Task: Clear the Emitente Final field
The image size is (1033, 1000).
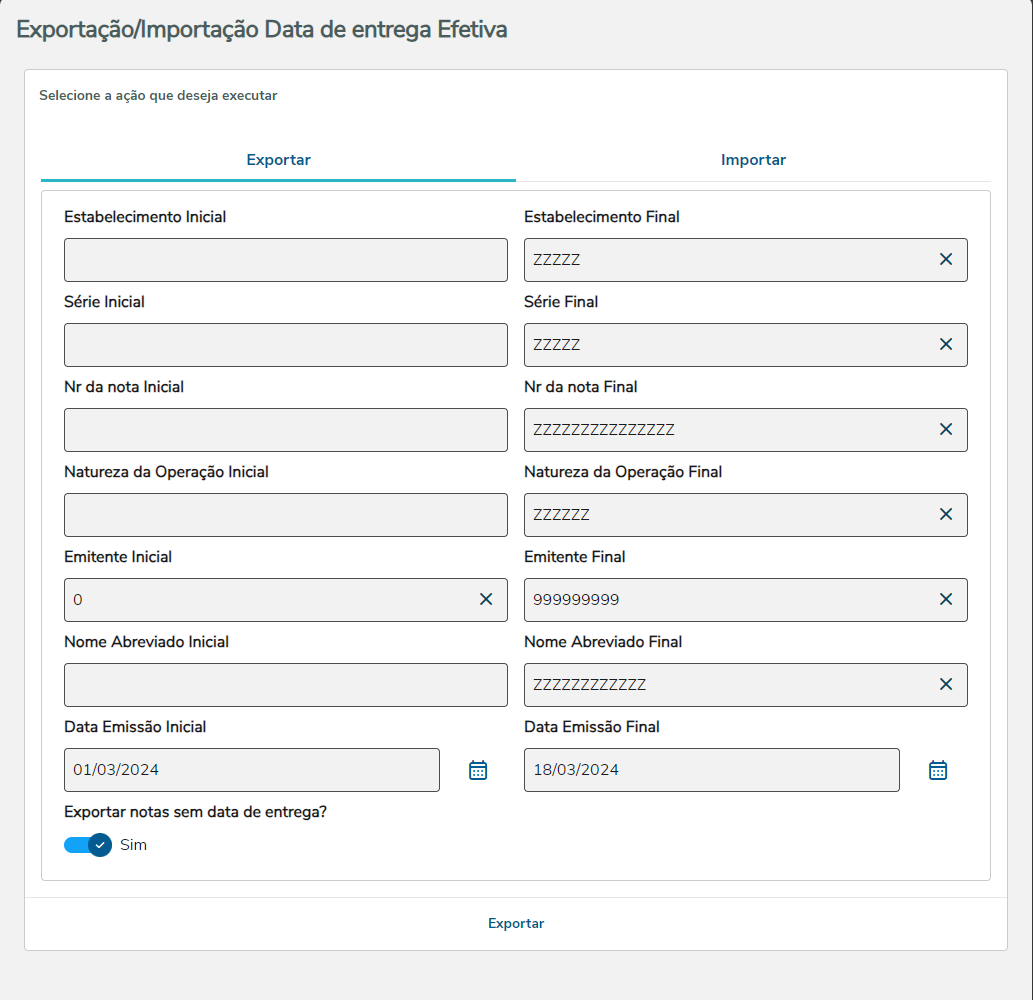Action: click(945, 600)
